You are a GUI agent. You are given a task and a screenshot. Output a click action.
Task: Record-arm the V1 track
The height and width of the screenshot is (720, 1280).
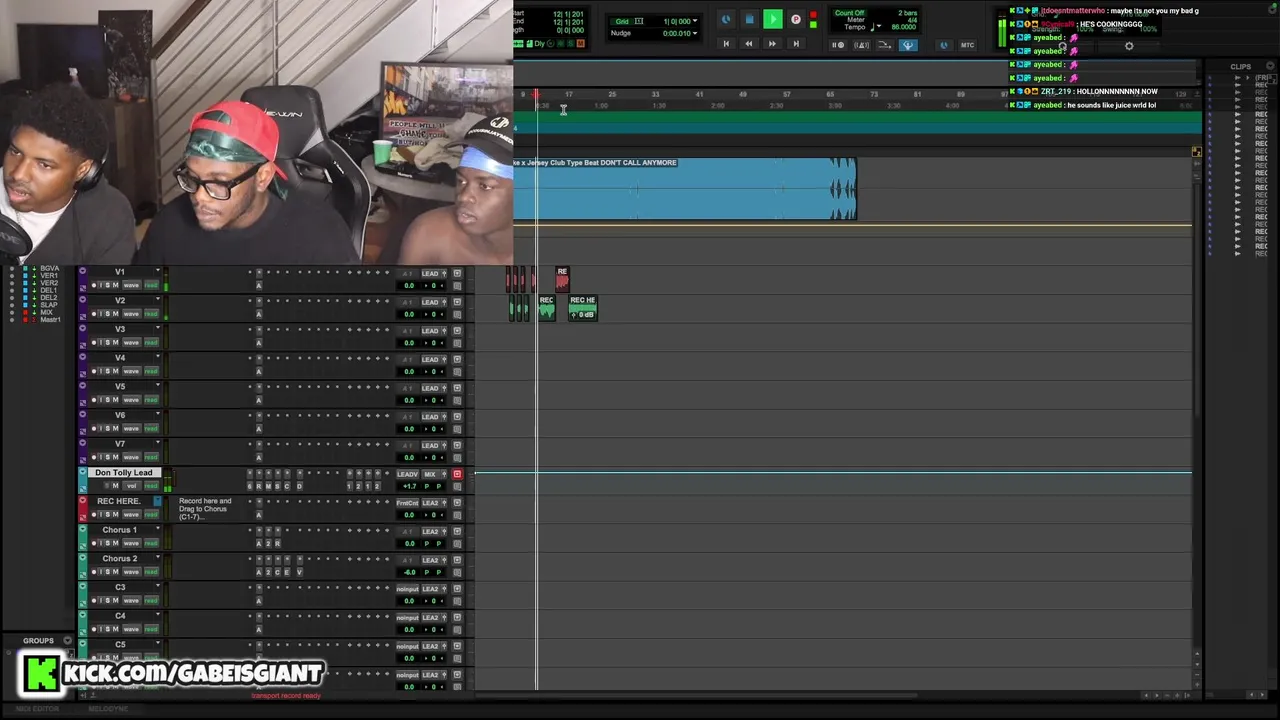94,285
